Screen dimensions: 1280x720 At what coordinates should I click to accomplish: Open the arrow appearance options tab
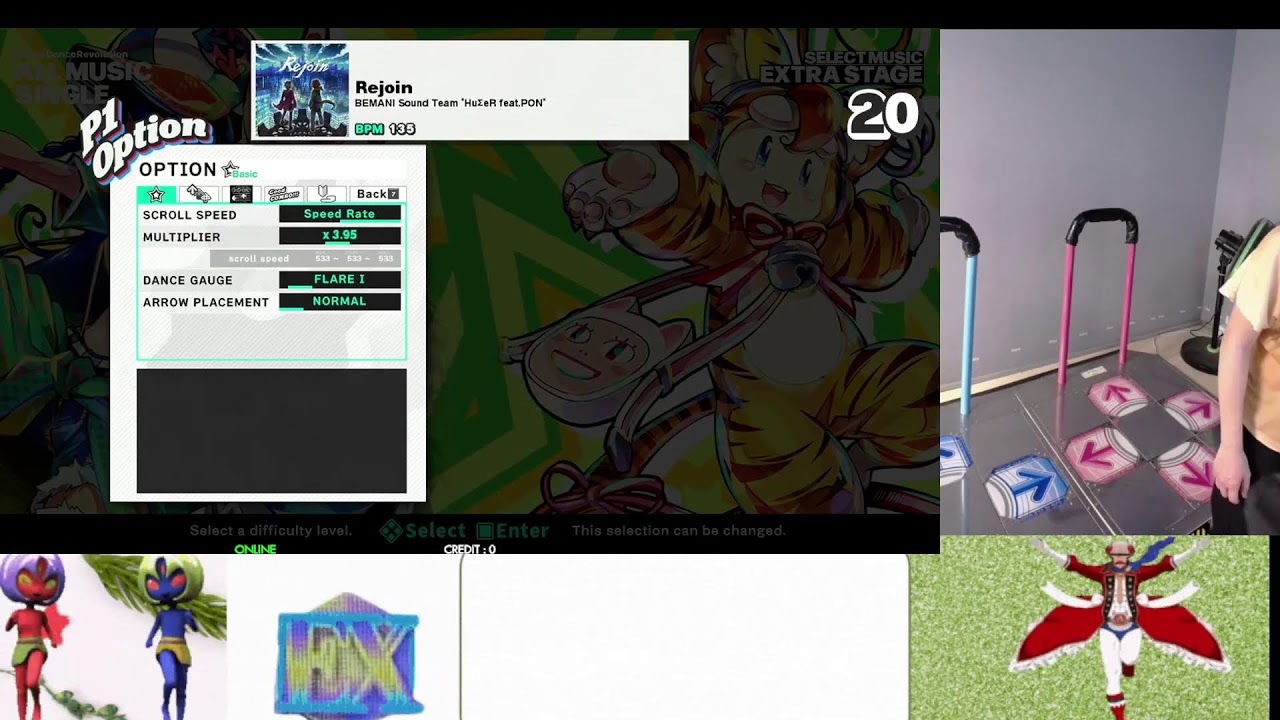[x=198, y=194]
